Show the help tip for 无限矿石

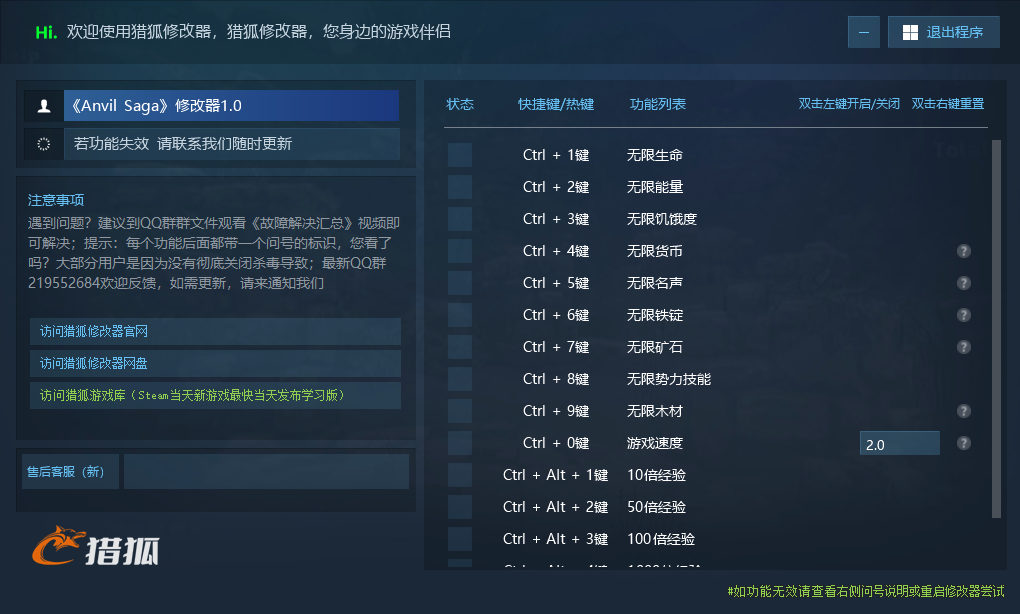964,347
